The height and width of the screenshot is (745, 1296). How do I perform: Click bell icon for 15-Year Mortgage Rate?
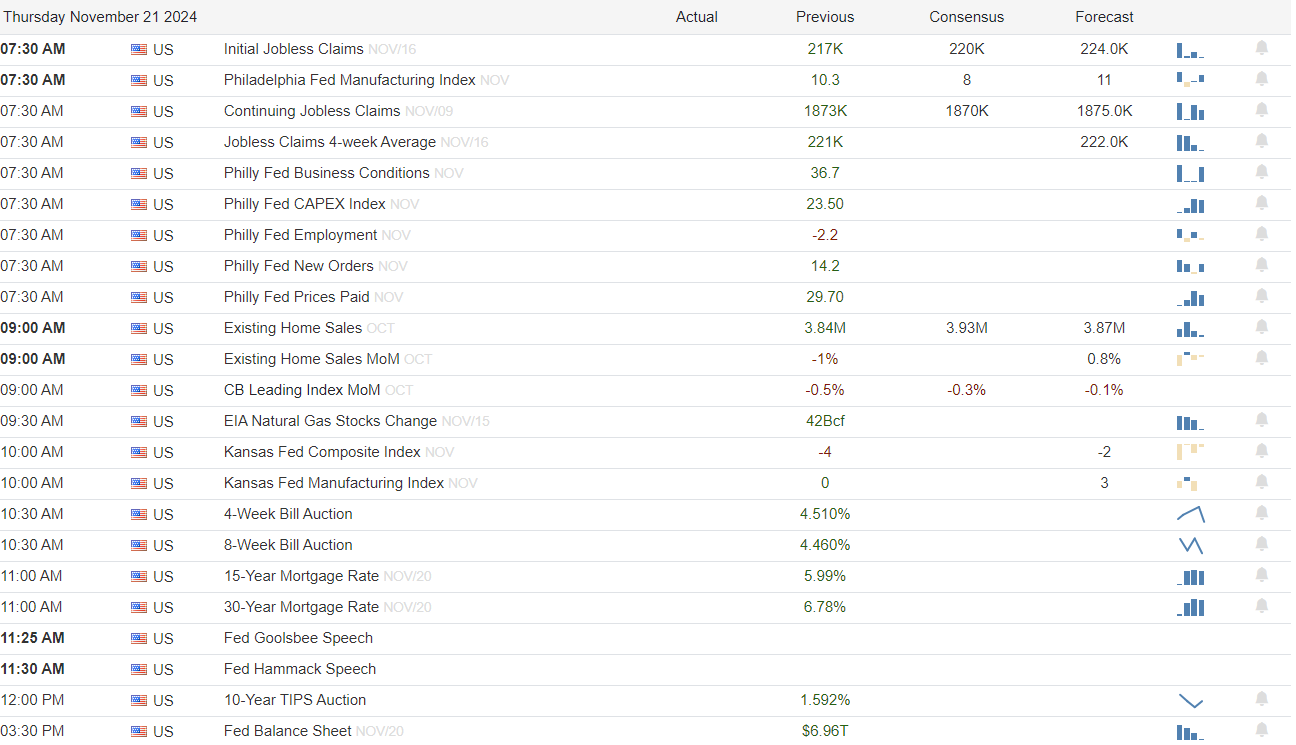pos(1262,575)
